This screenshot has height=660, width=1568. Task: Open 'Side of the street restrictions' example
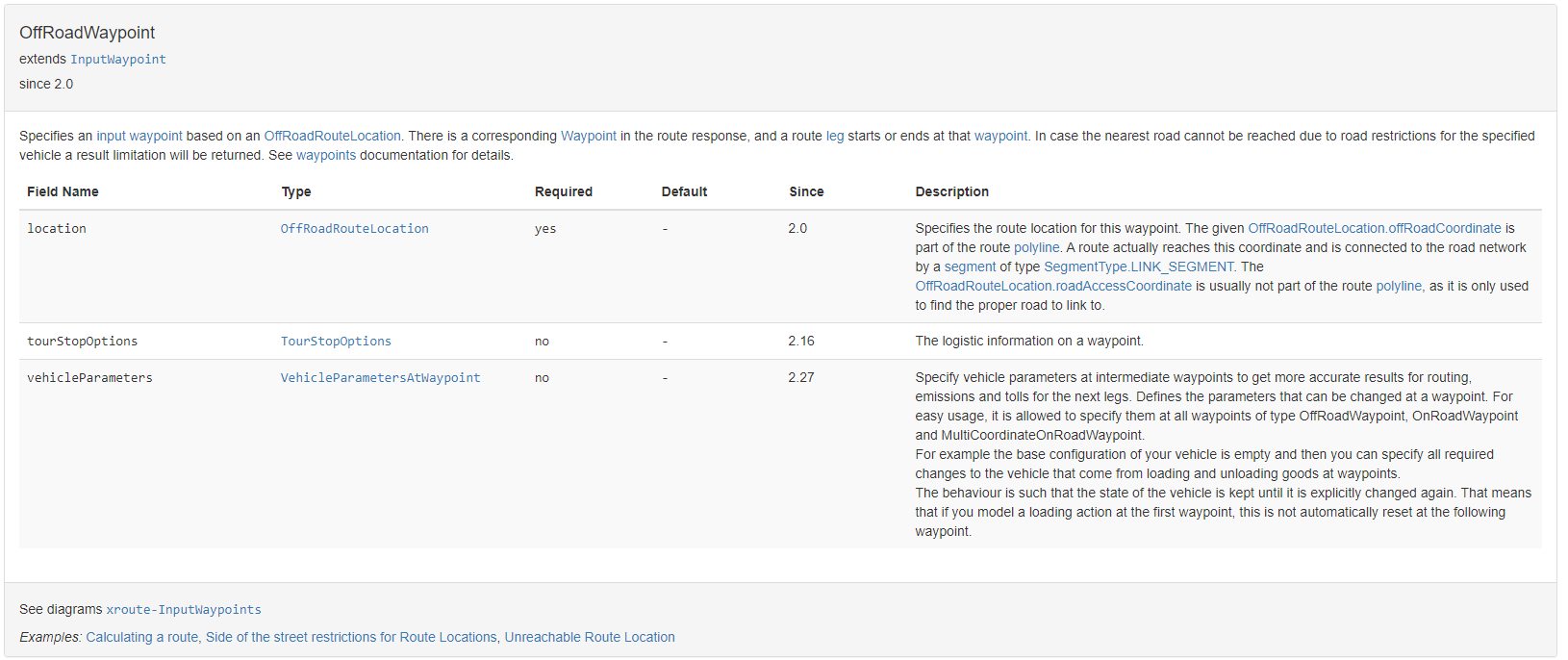click(351, 637)
